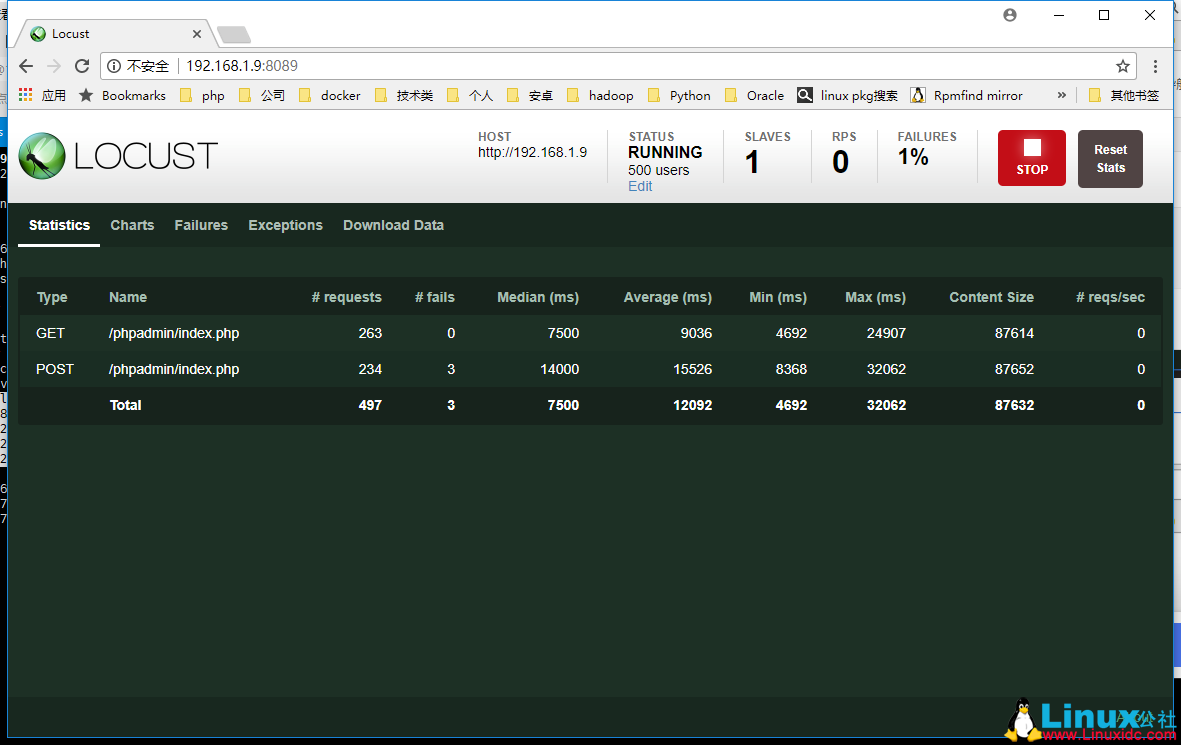Reload the page with refresh icon

coord(82,66)
